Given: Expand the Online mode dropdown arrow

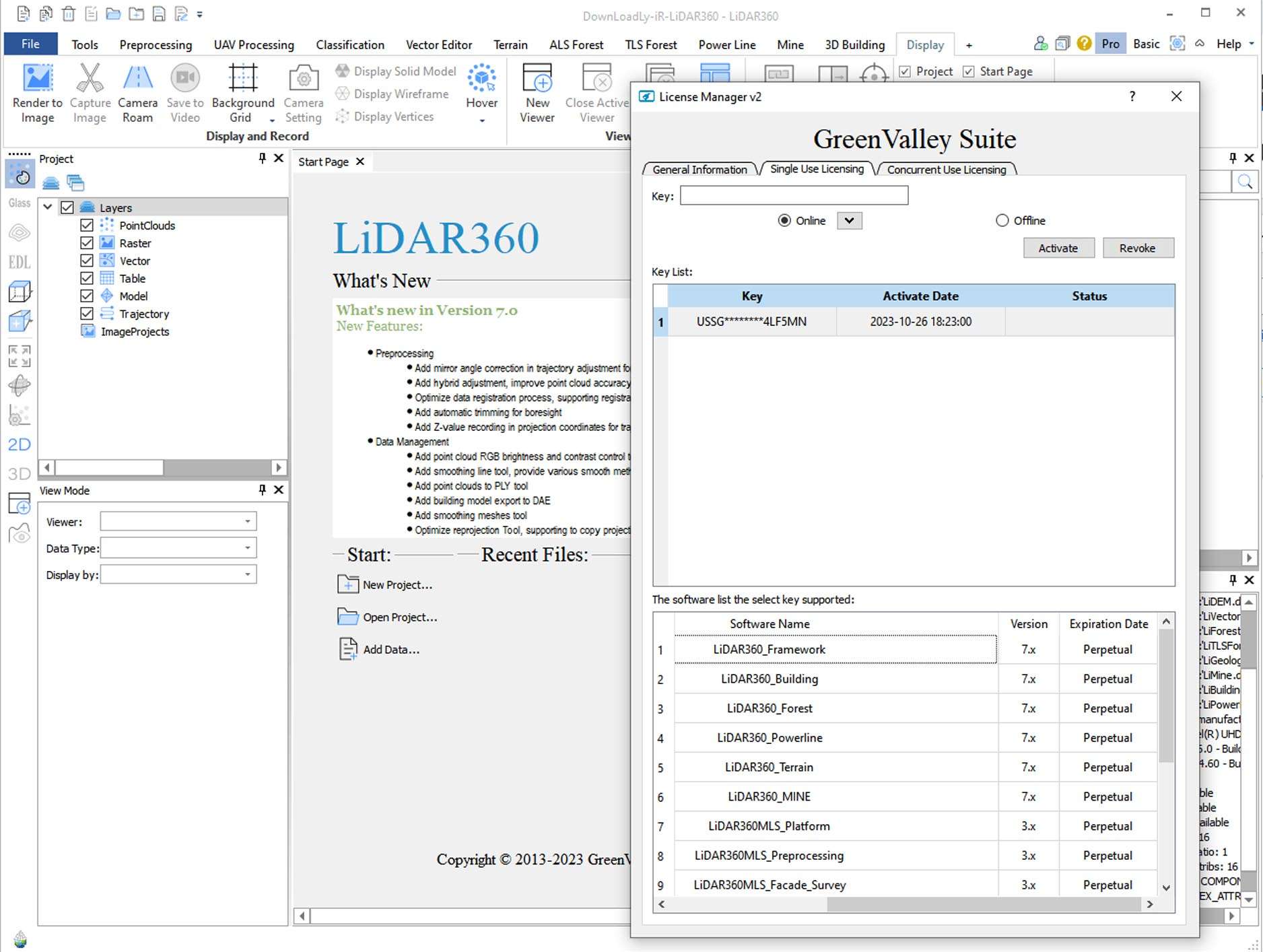Looking at the screenshot, I should coord(849,221).
